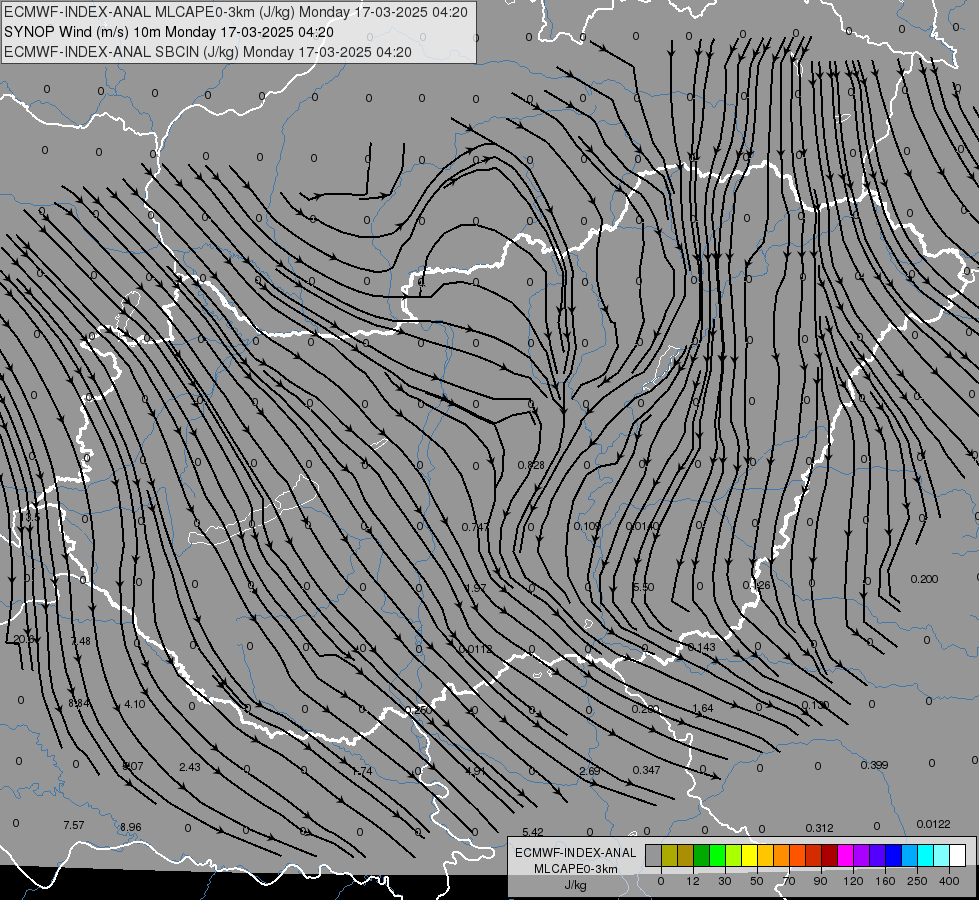Select the dark green legend swatch

click(x=702, y=855)
